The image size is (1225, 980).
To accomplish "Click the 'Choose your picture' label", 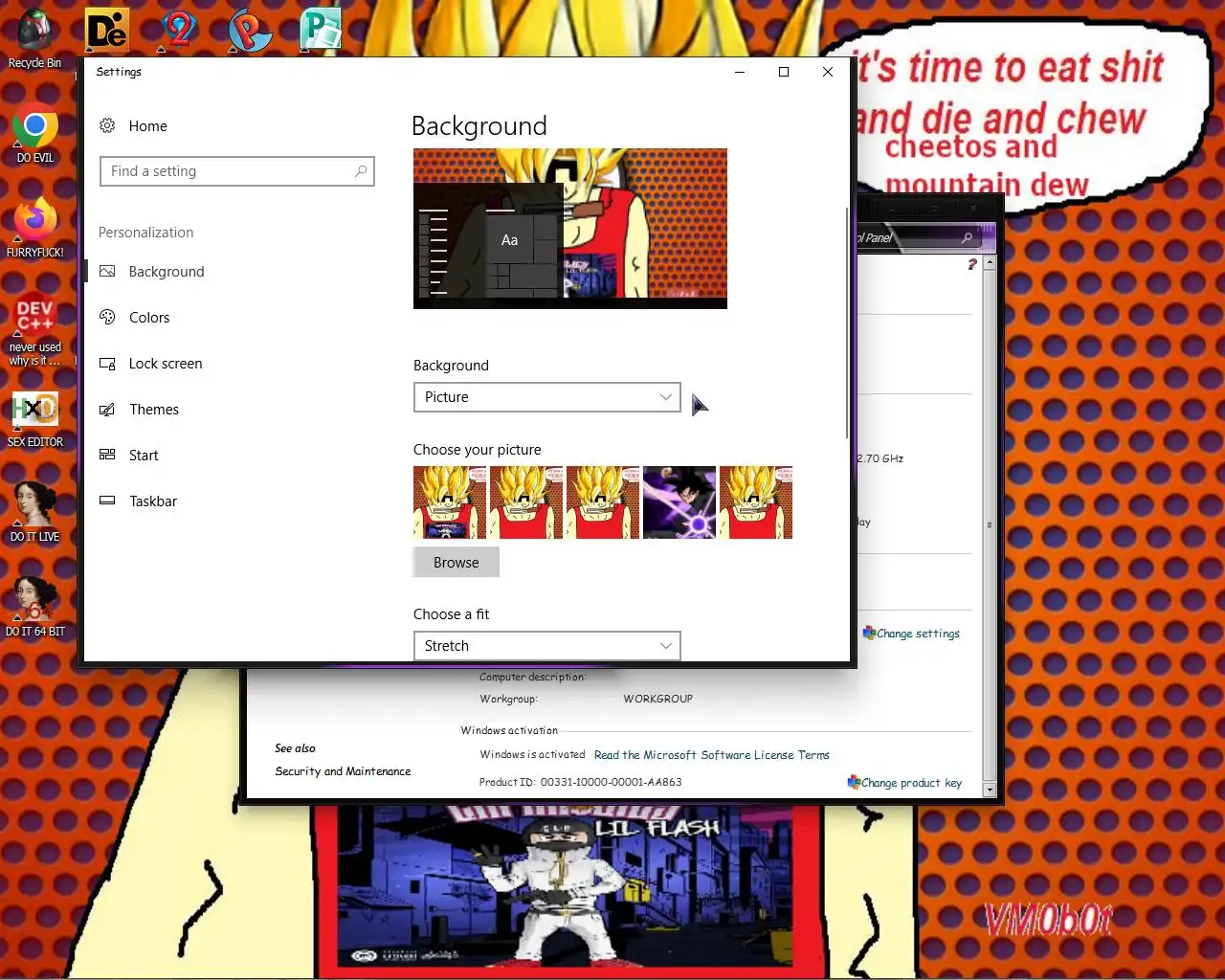I will [x=478, y=450].
